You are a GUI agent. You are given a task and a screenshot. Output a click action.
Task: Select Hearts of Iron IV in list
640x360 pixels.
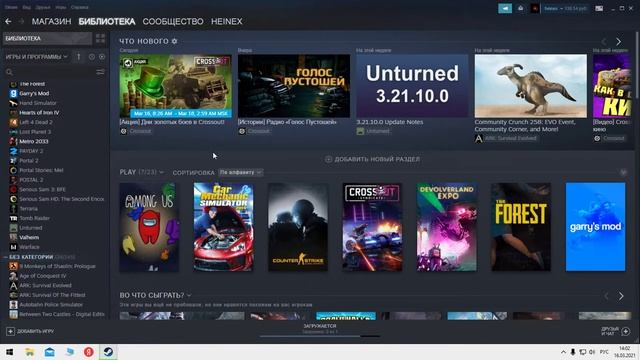coord(39,113)
